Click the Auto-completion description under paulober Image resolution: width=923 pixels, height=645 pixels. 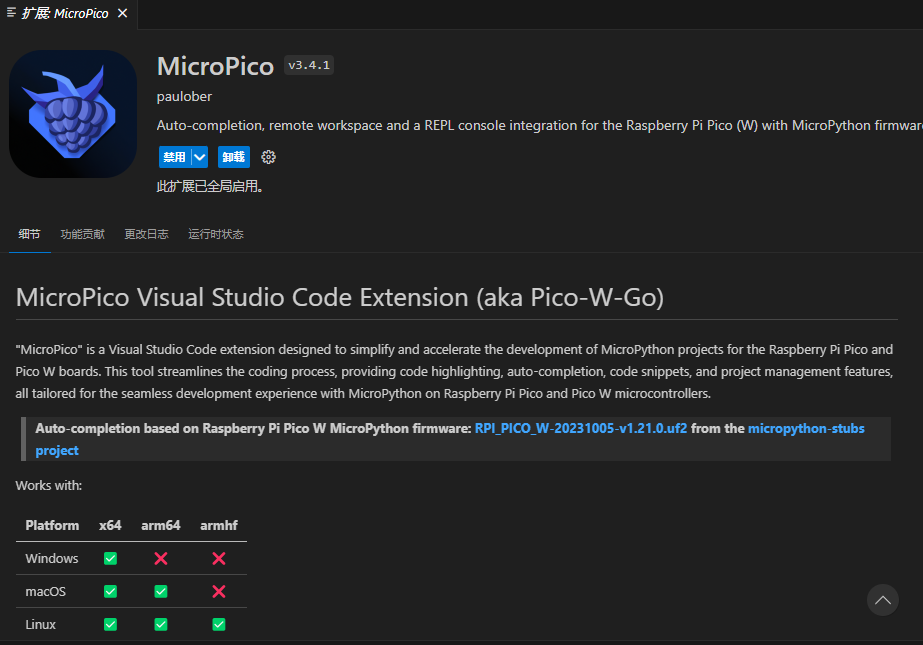tap(540, 125)
